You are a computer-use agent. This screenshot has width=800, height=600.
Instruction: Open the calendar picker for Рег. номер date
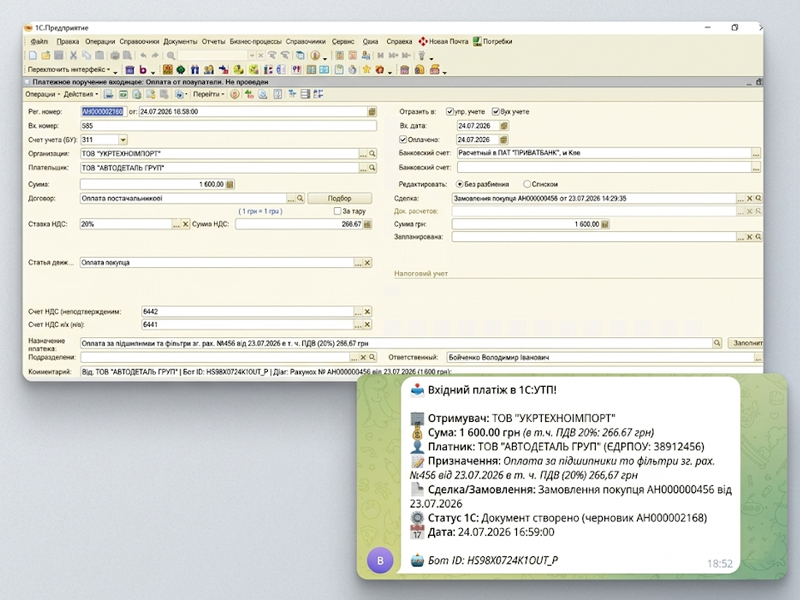[x=372, y=111]
